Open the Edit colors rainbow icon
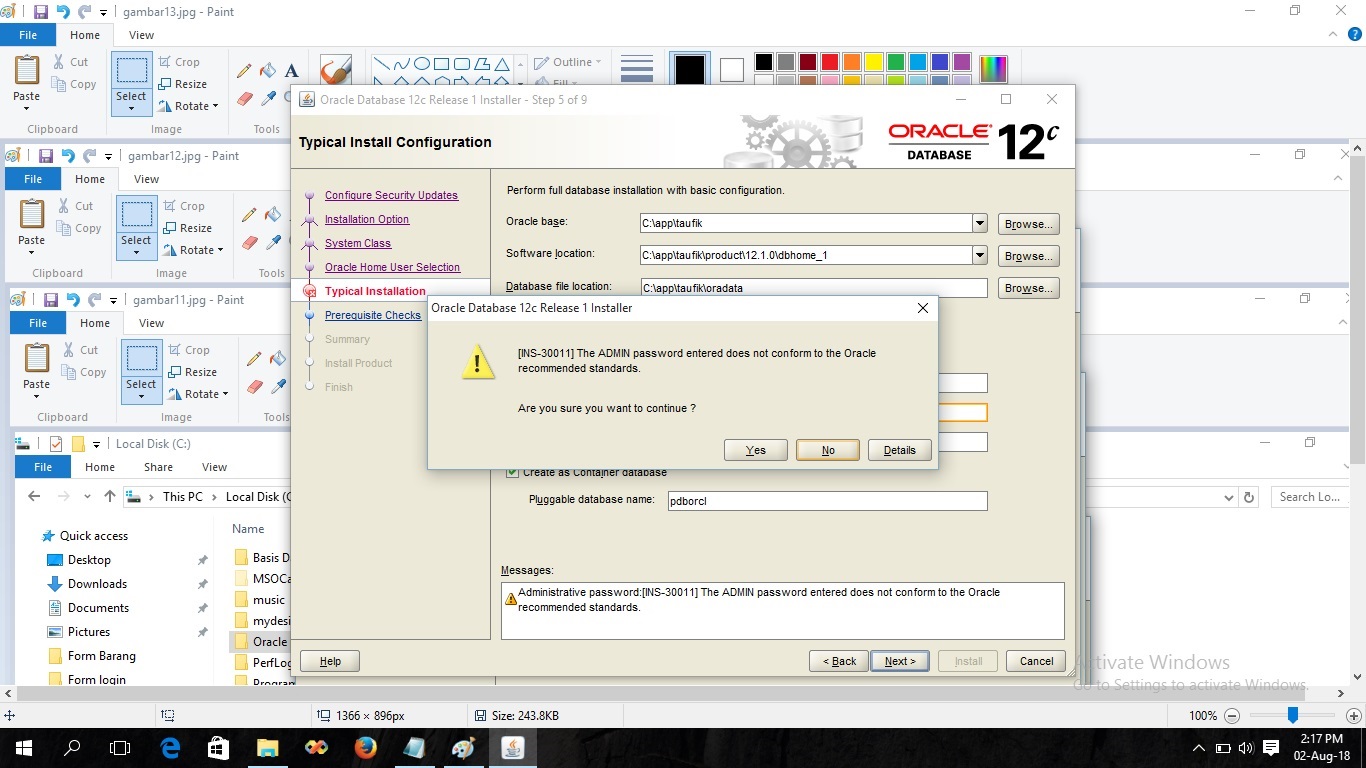The height and width of the screenshot is (768, 1366). 993,69
